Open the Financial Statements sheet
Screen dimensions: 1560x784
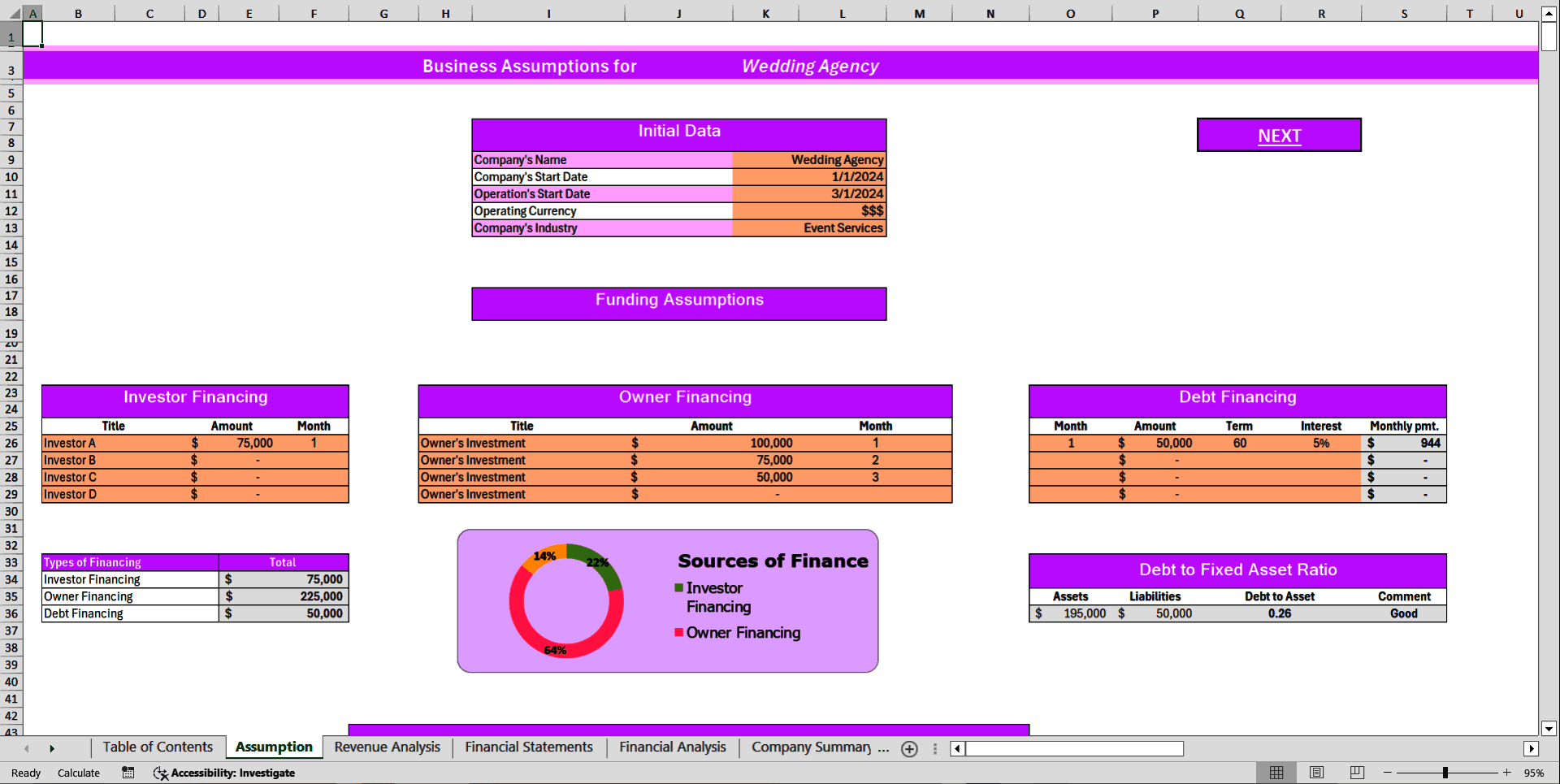(x=528, y=747)
